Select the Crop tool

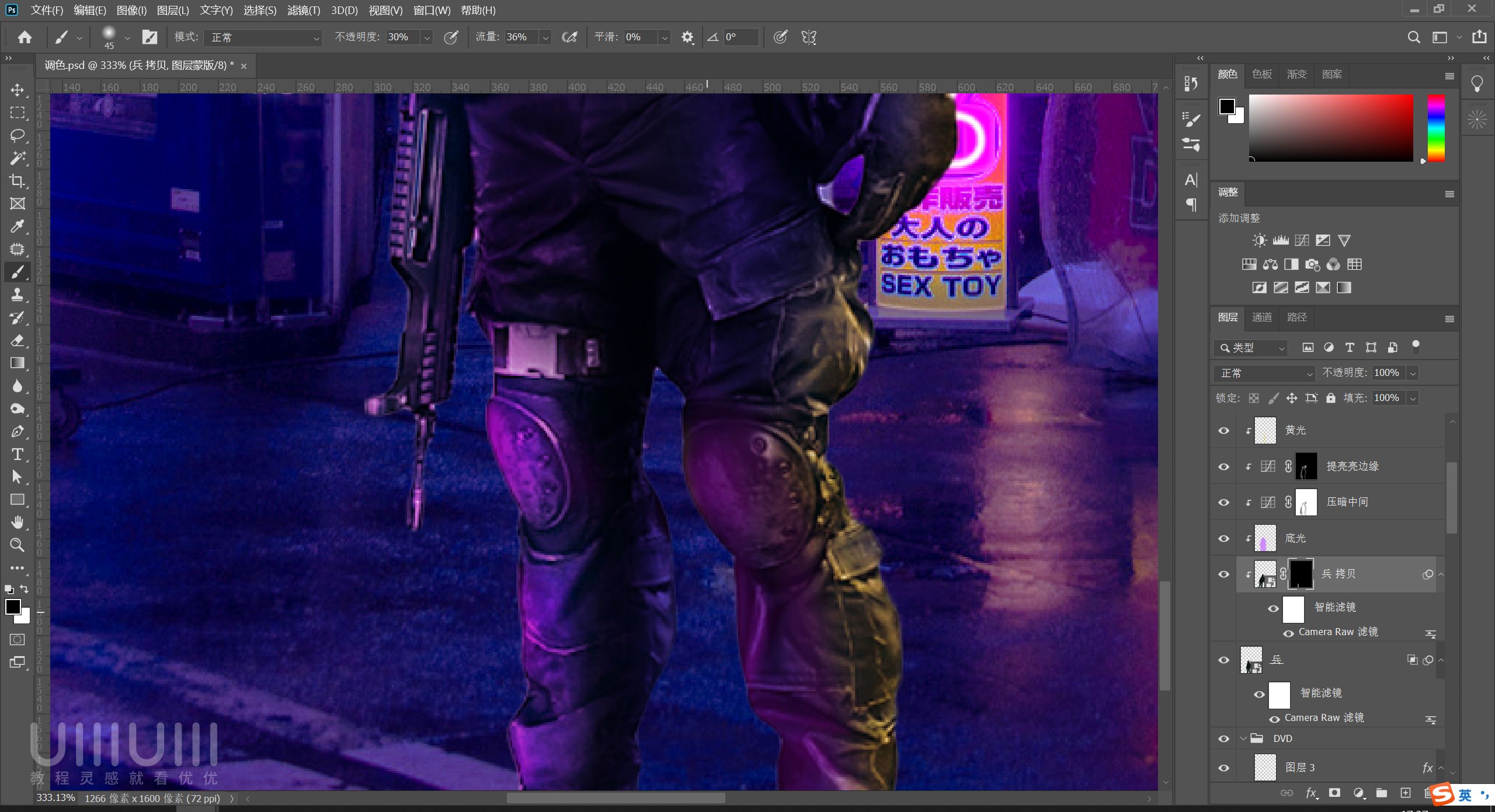point(18,181)
